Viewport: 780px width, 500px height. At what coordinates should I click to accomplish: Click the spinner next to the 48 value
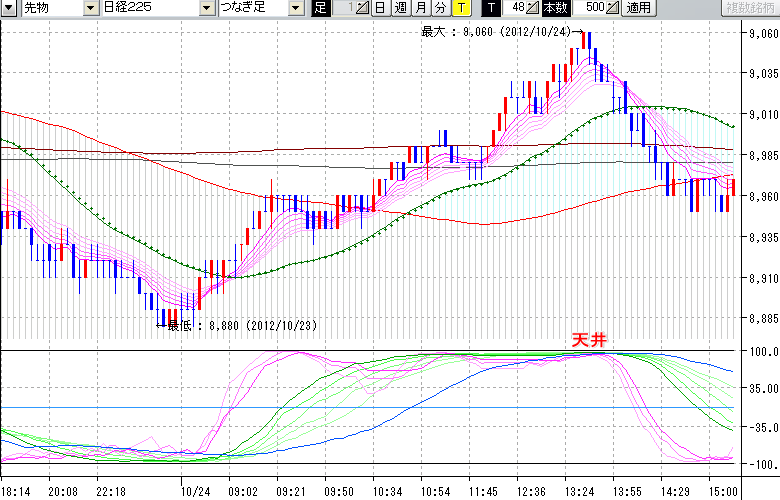click(x=534, y=8)
